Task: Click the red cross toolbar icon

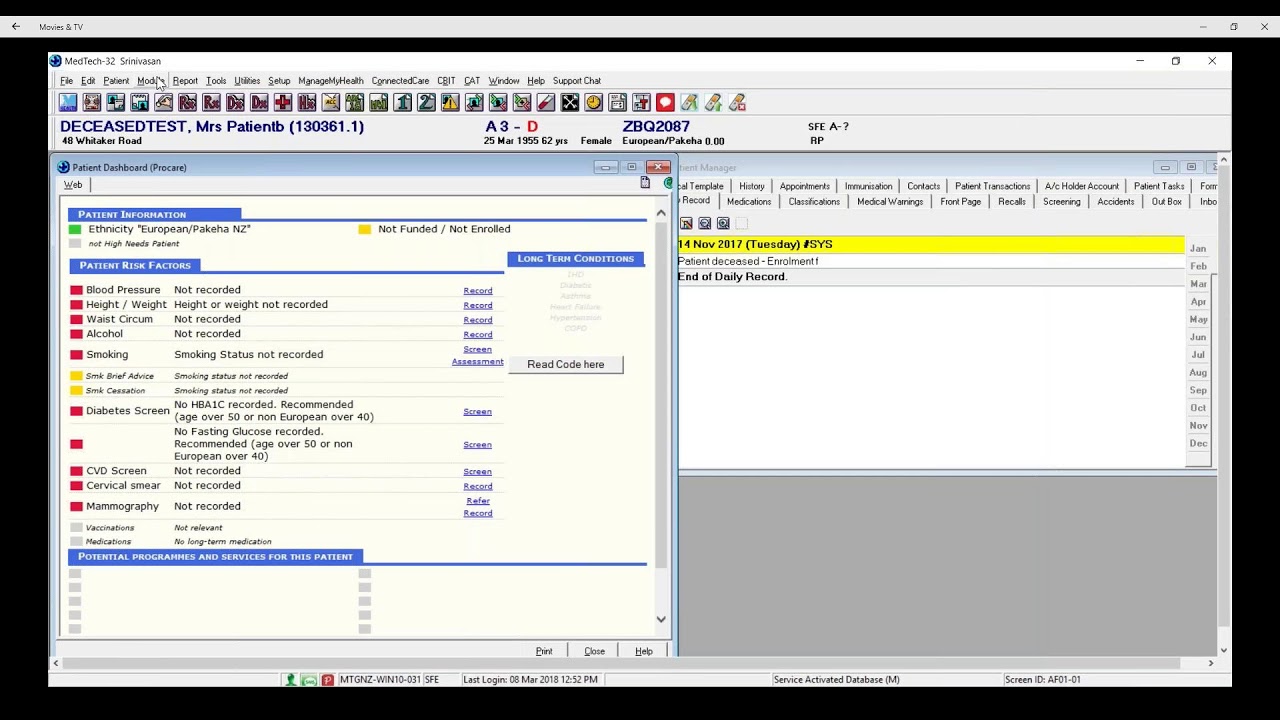Action: click(283, 103)
